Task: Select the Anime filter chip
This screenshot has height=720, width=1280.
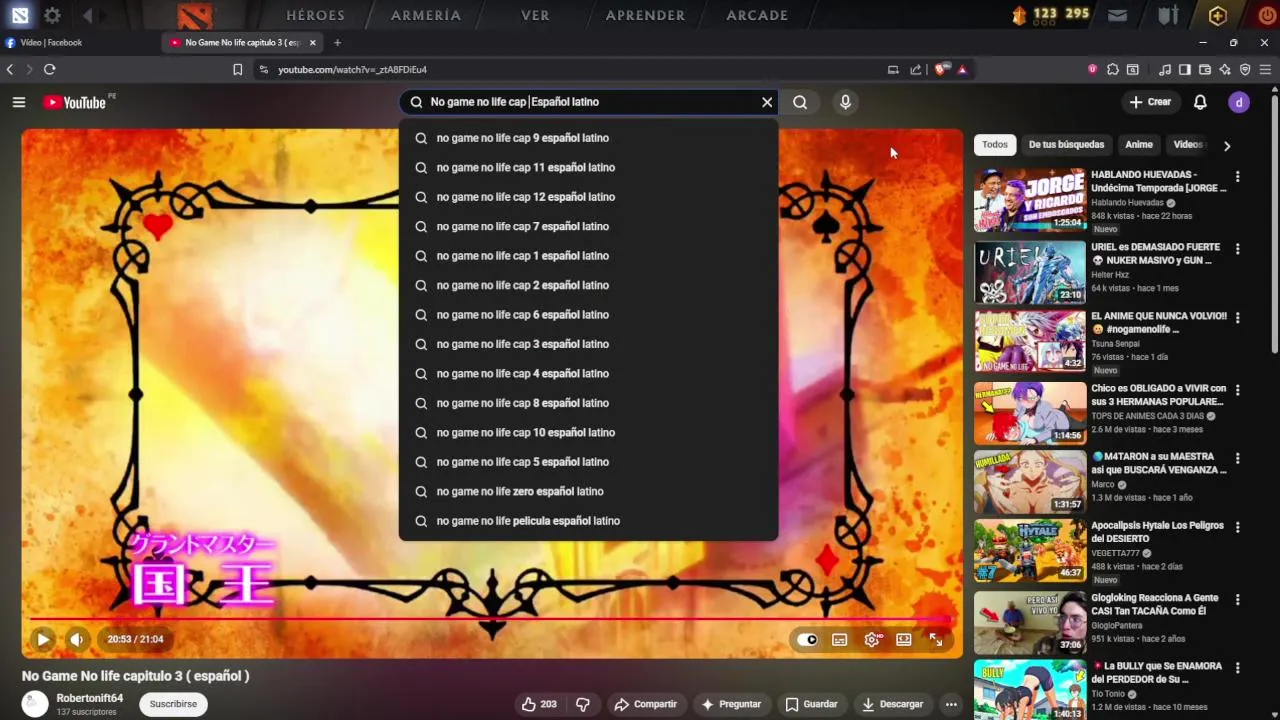Action: [x=1139, y=145]
